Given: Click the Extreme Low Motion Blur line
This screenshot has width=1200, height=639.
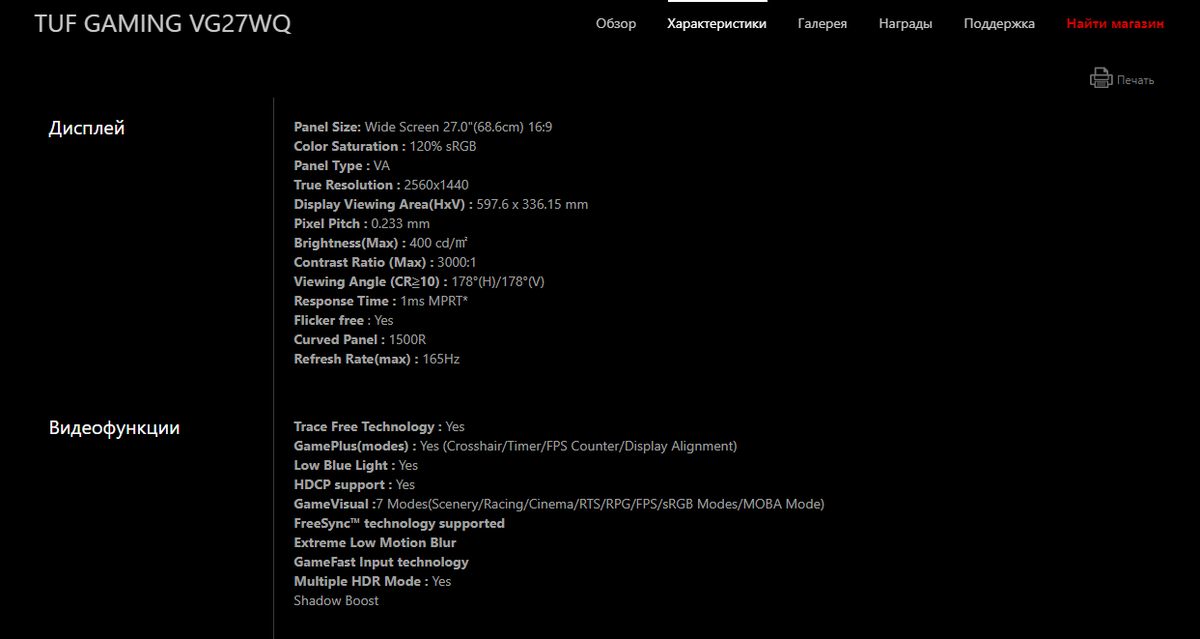Looking at the screenshot, I should (x=375, y=543).
